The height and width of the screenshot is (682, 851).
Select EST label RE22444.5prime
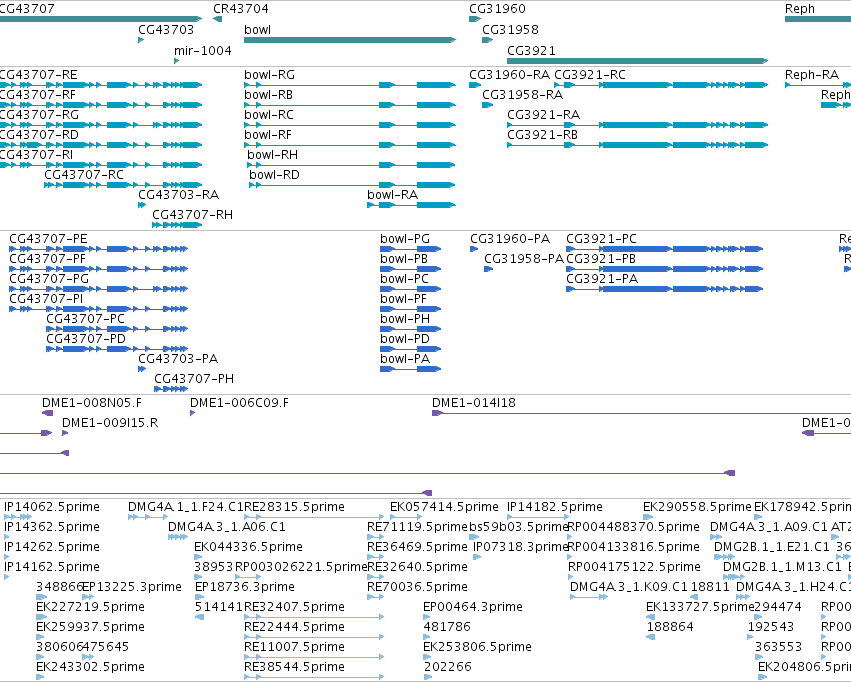click(x=294, y=627)
